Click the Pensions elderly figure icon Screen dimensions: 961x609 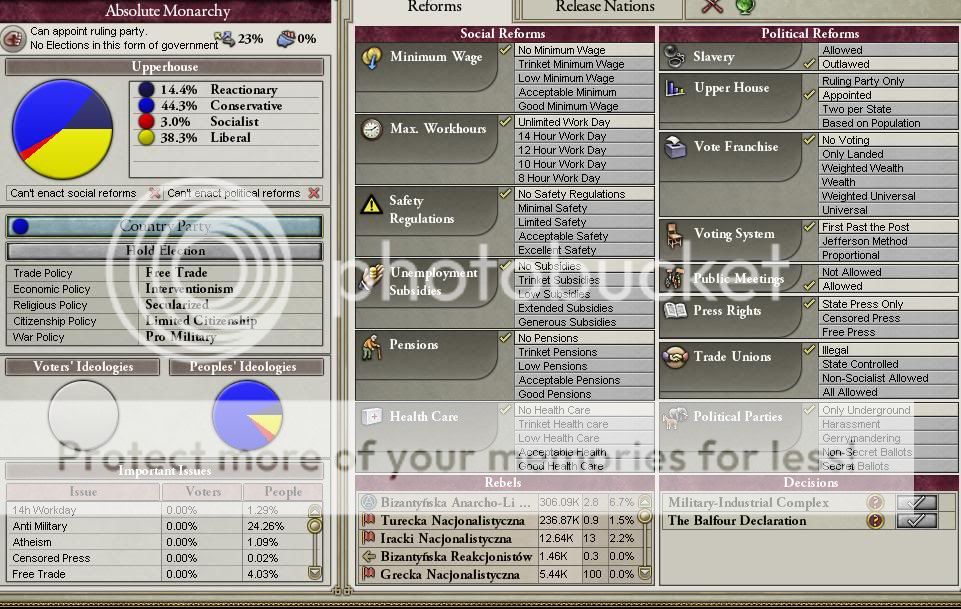372,346
